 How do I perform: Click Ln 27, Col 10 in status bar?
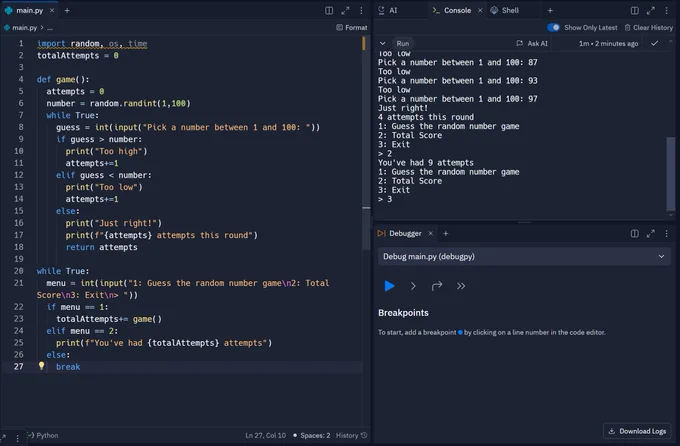[265, 435]
